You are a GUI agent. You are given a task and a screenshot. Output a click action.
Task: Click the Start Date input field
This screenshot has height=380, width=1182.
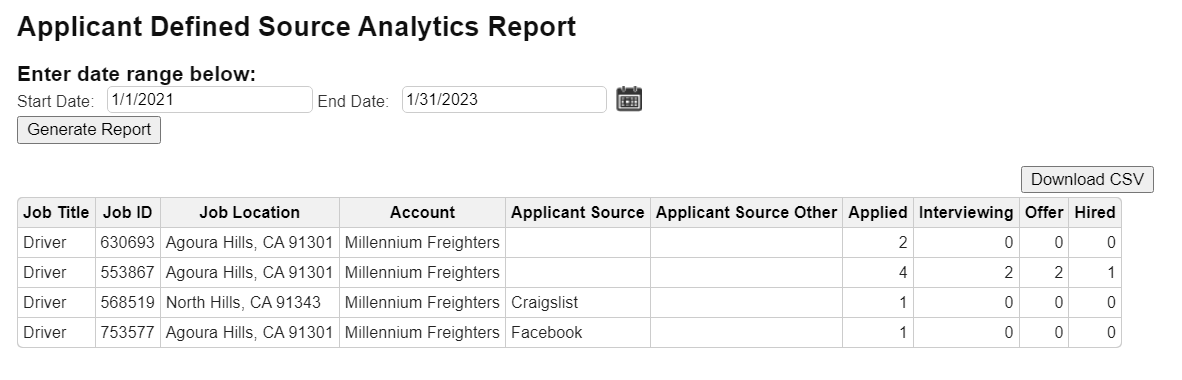pyautogui.click(x=210, y=100)
